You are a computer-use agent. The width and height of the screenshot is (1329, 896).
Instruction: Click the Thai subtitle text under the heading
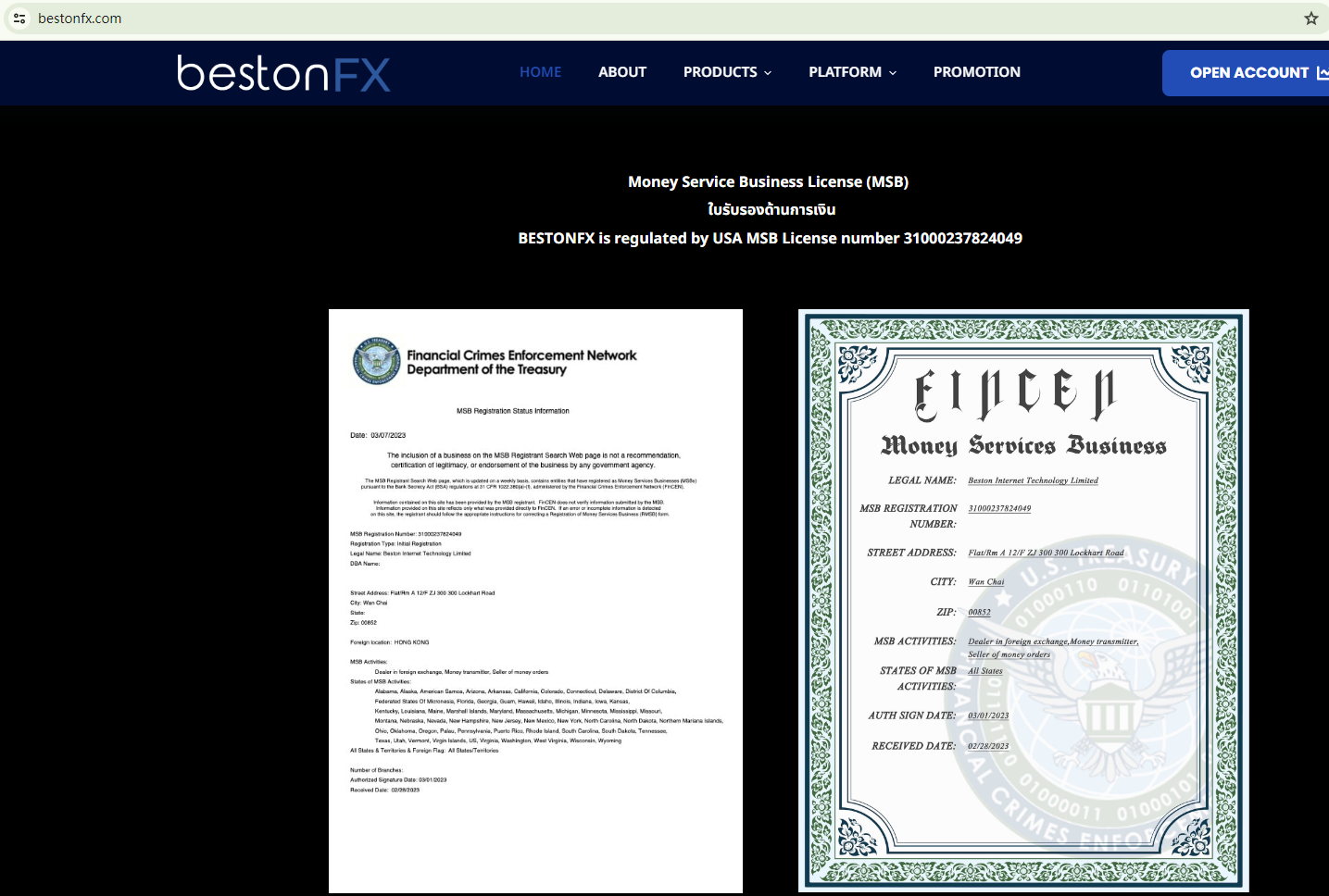(771, 210)
